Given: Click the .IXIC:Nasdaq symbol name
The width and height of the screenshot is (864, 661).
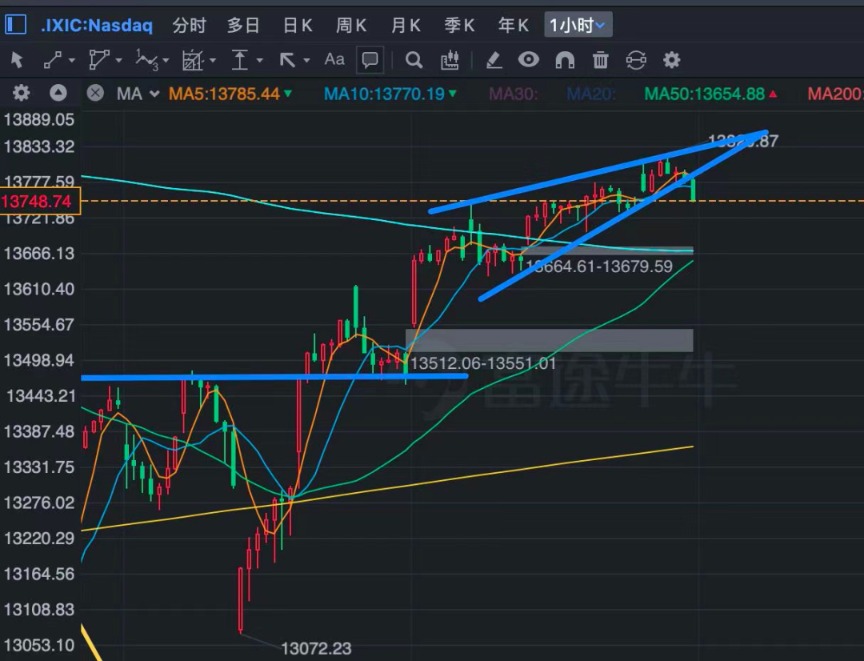Looking at the screenshot, I should pos(97,25).
